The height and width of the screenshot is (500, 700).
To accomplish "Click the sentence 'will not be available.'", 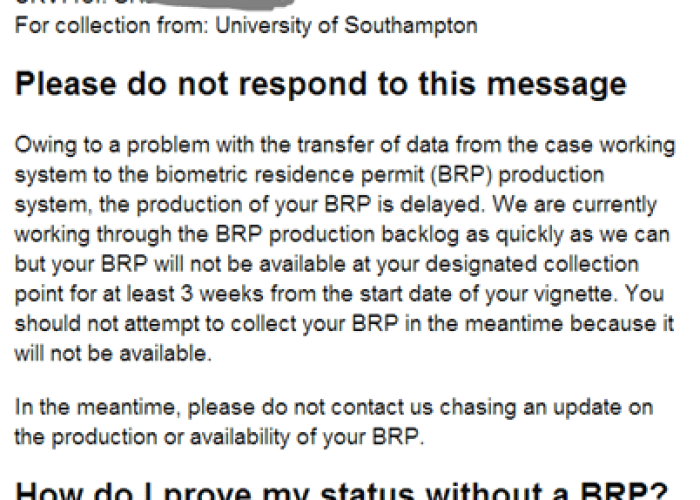I will pos(113,354).
